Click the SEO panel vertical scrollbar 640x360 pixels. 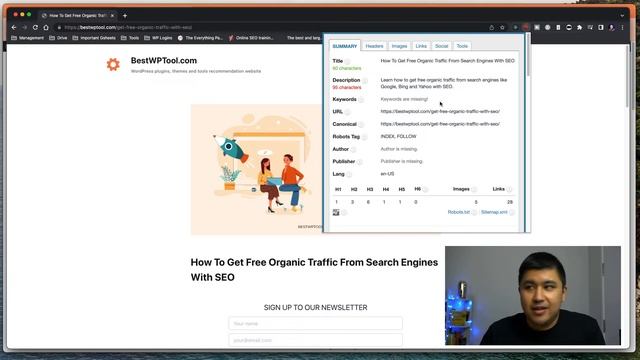point(528,55)
